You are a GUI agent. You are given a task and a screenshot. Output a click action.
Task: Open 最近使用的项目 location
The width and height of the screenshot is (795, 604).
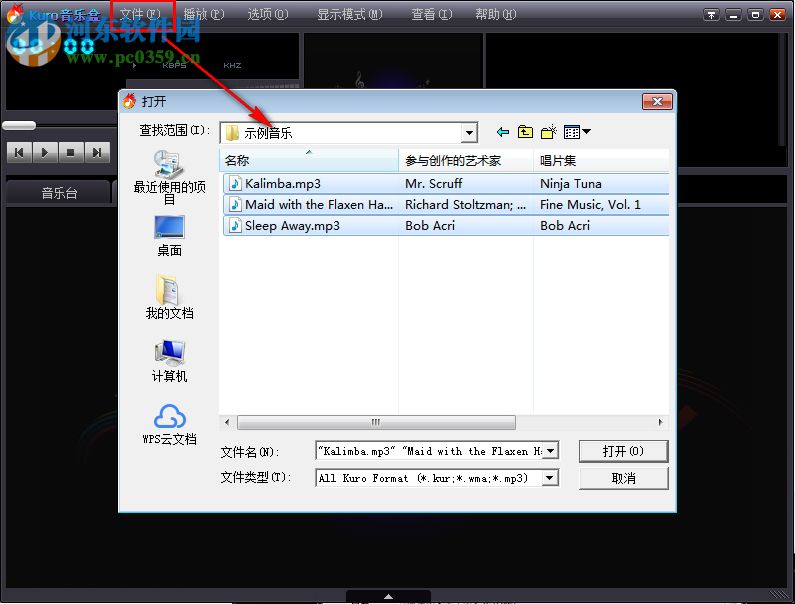click(169, 176)
